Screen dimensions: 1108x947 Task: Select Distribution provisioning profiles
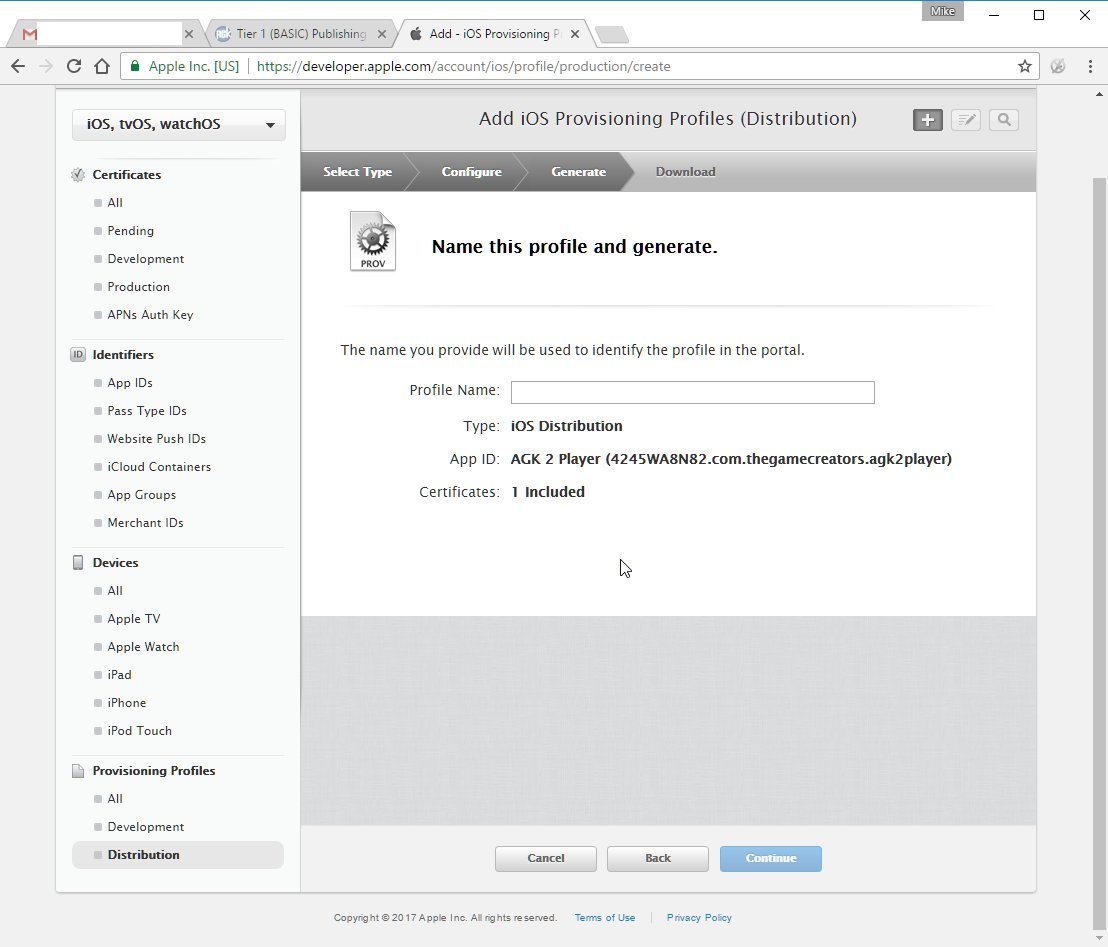click(178, 855)
